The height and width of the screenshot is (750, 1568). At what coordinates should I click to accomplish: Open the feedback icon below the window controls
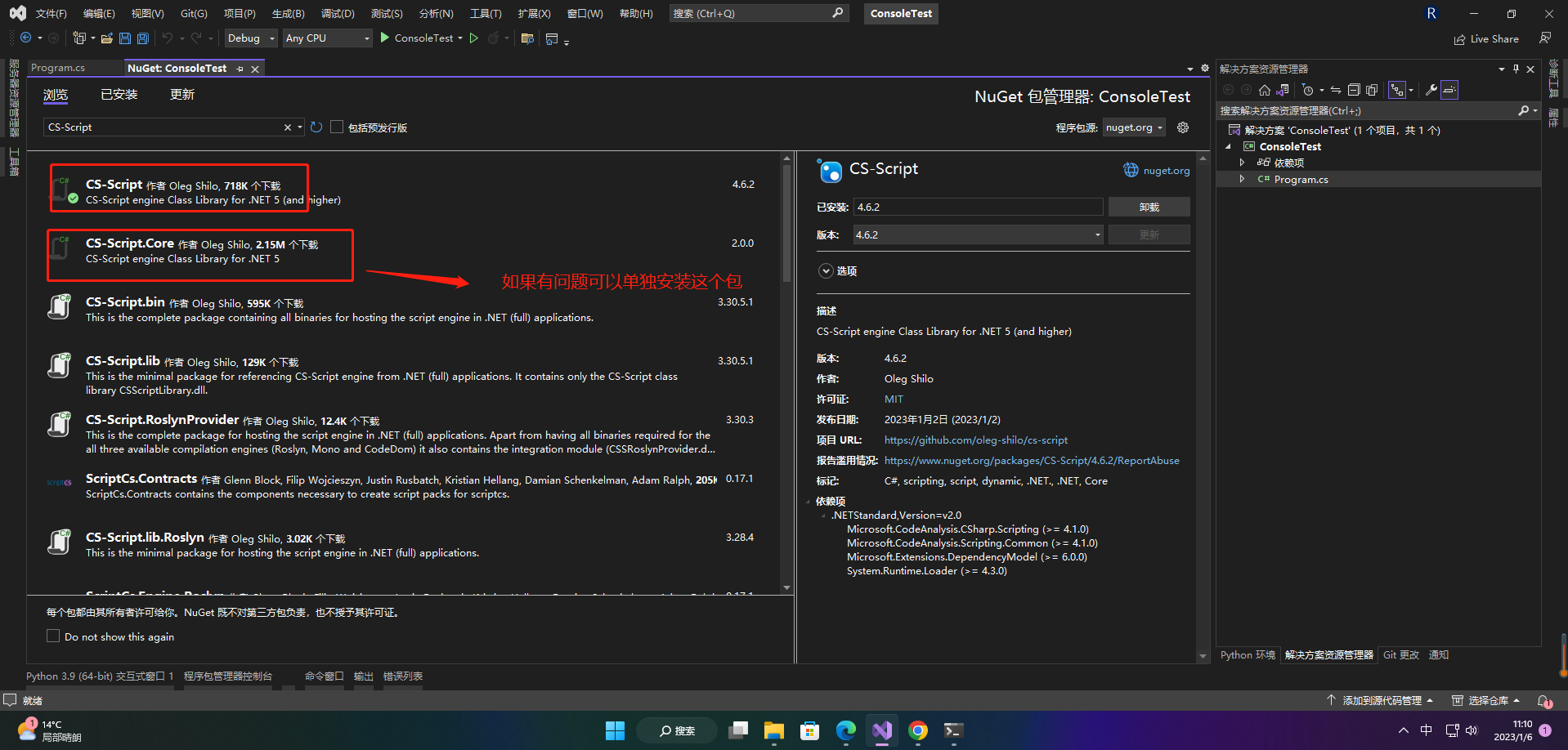click(1544, 38)
